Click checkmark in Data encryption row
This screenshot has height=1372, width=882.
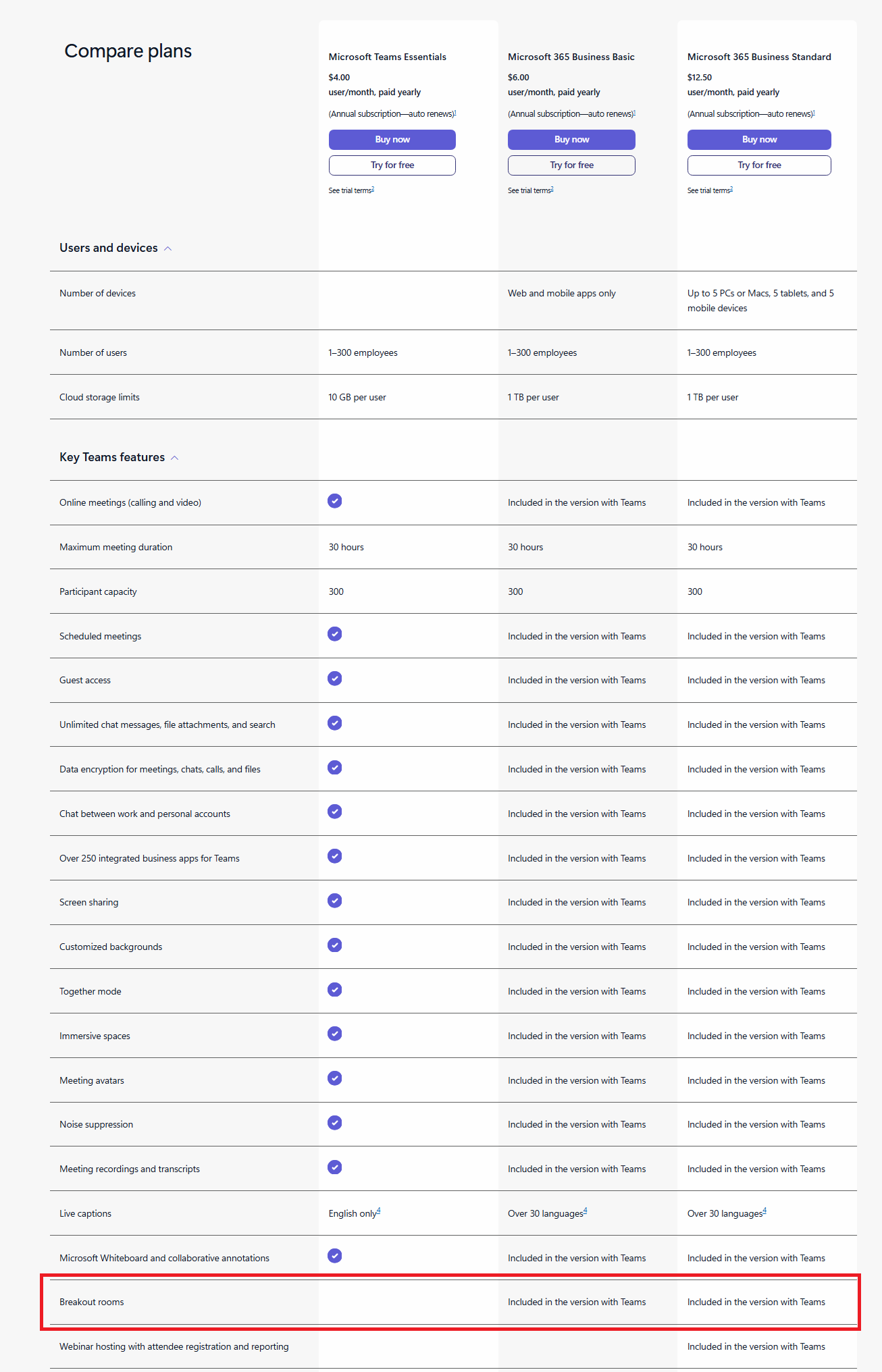point(334,768)
